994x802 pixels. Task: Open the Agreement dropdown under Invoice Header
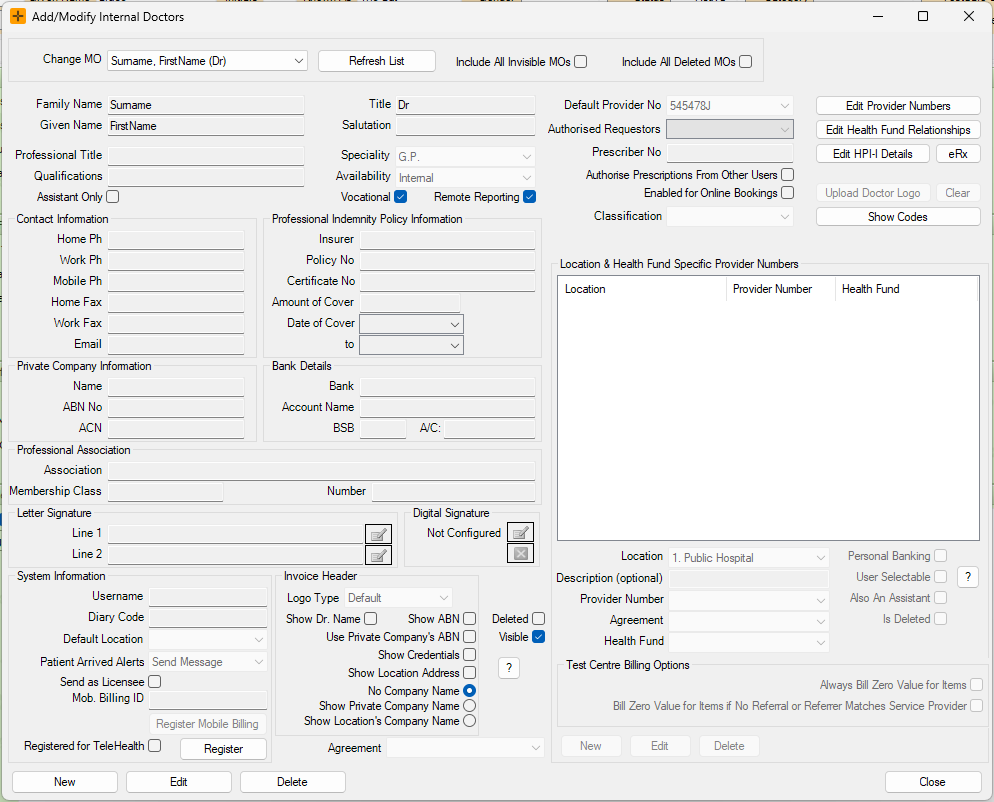click(465, 747)
